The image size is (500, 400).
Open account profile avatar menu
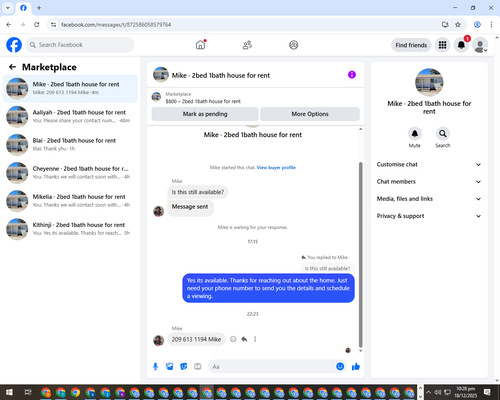click(480, 45)
